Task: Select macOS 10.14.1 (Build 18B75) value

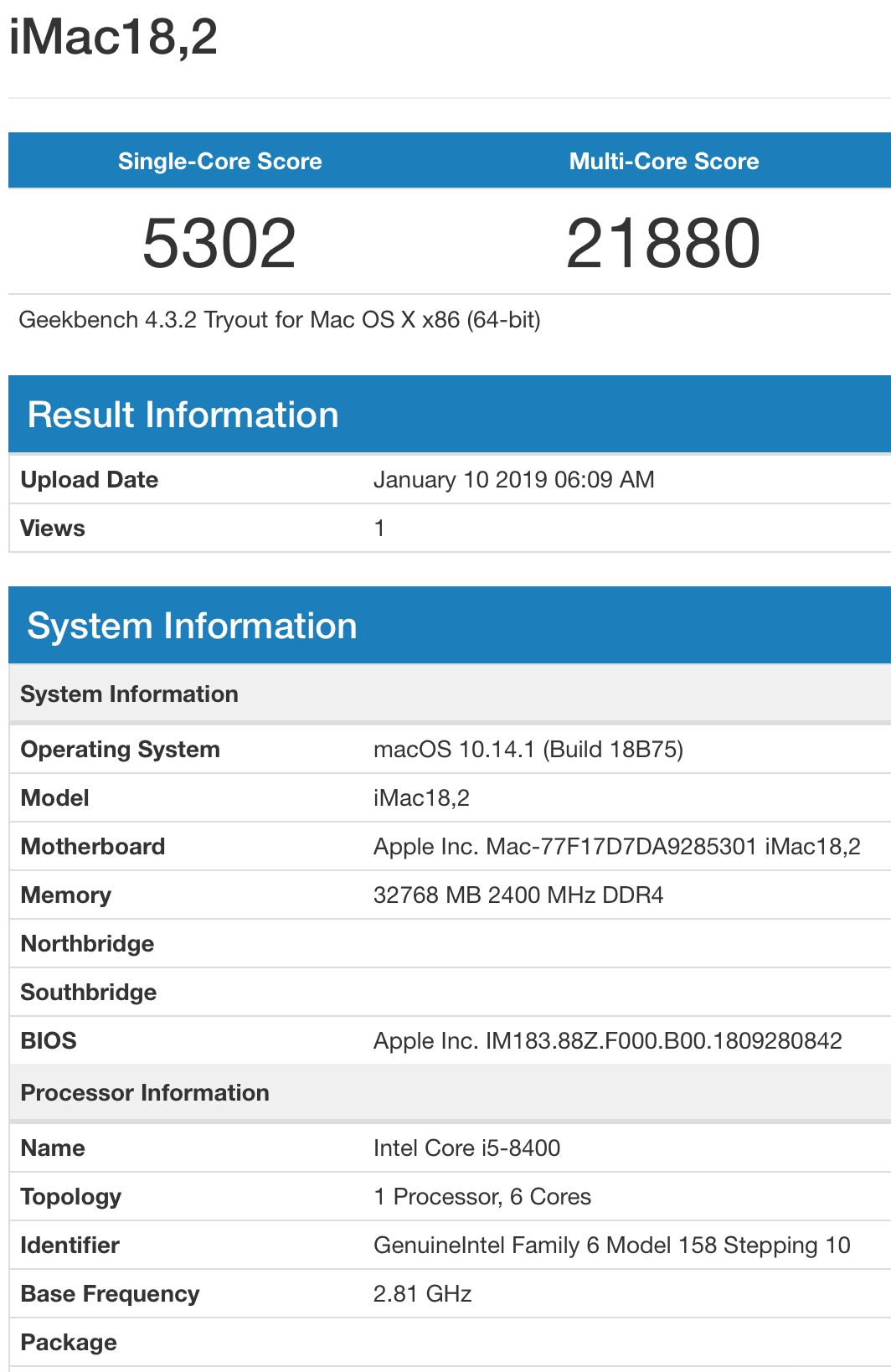Action: (x=528, y=750)
